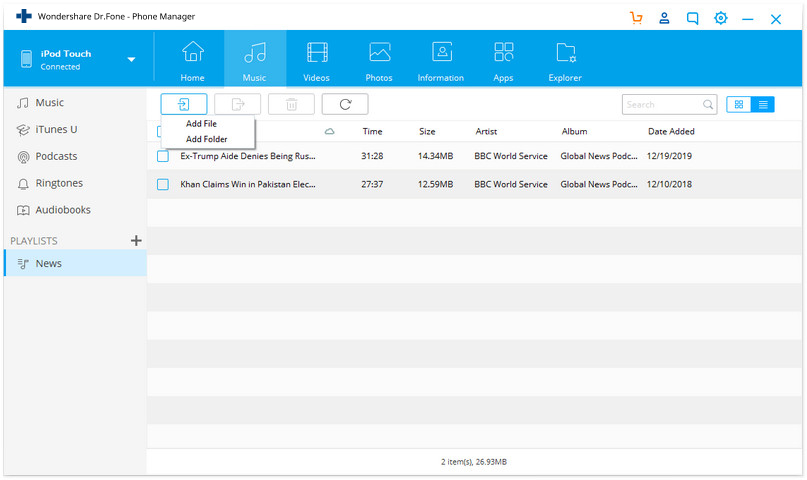Expand the iPod Touch device dropdown

point(131,60)
